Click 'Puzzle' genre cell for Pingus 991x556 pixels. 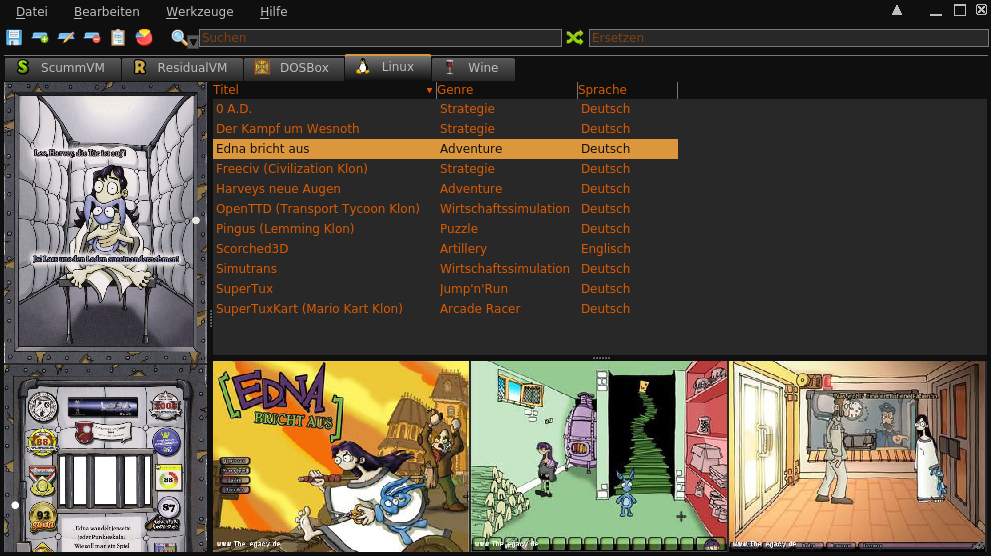459,229
